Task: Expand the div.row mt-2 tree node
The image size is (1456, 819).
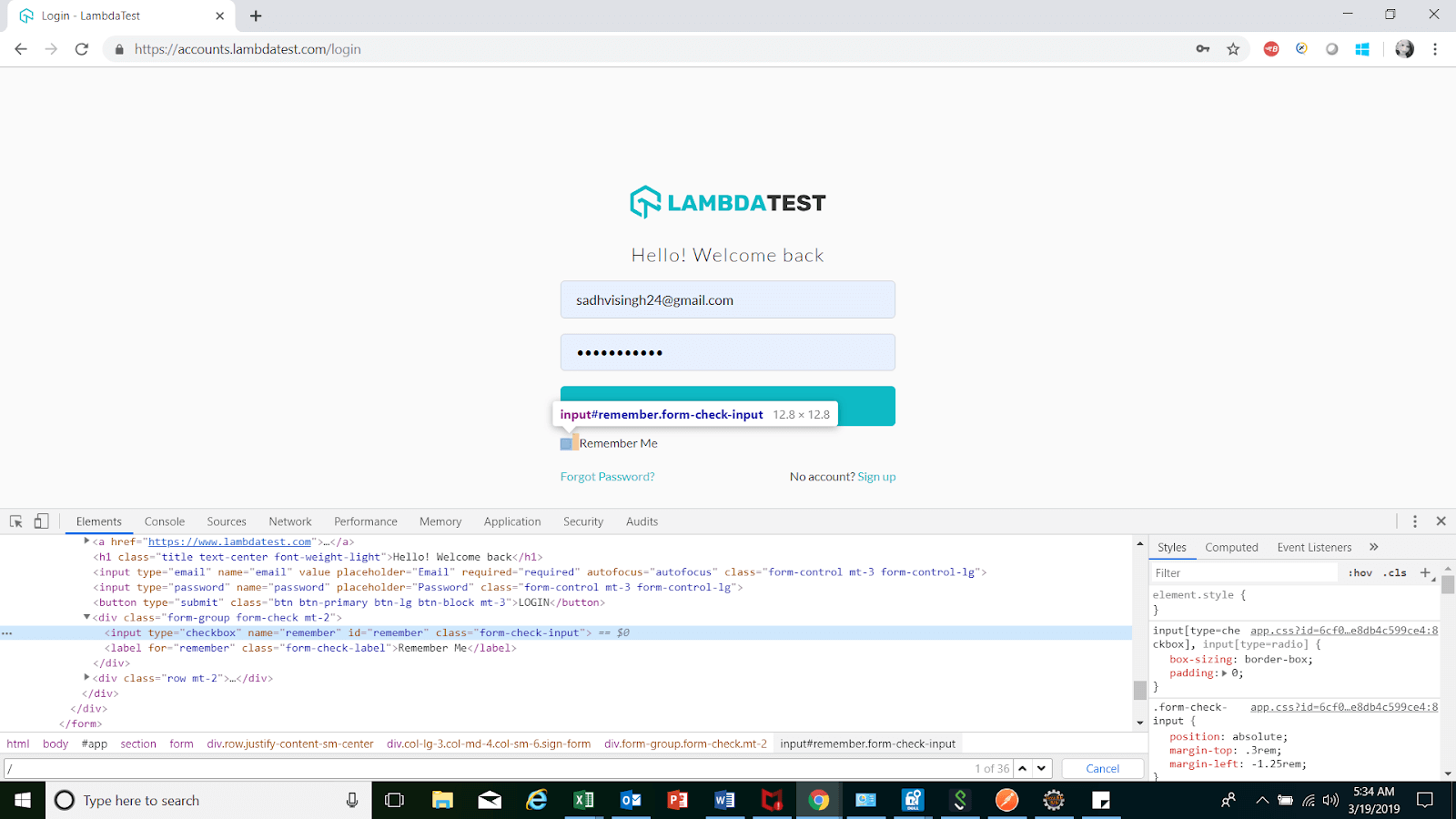Action: click(x=86, y=678)
